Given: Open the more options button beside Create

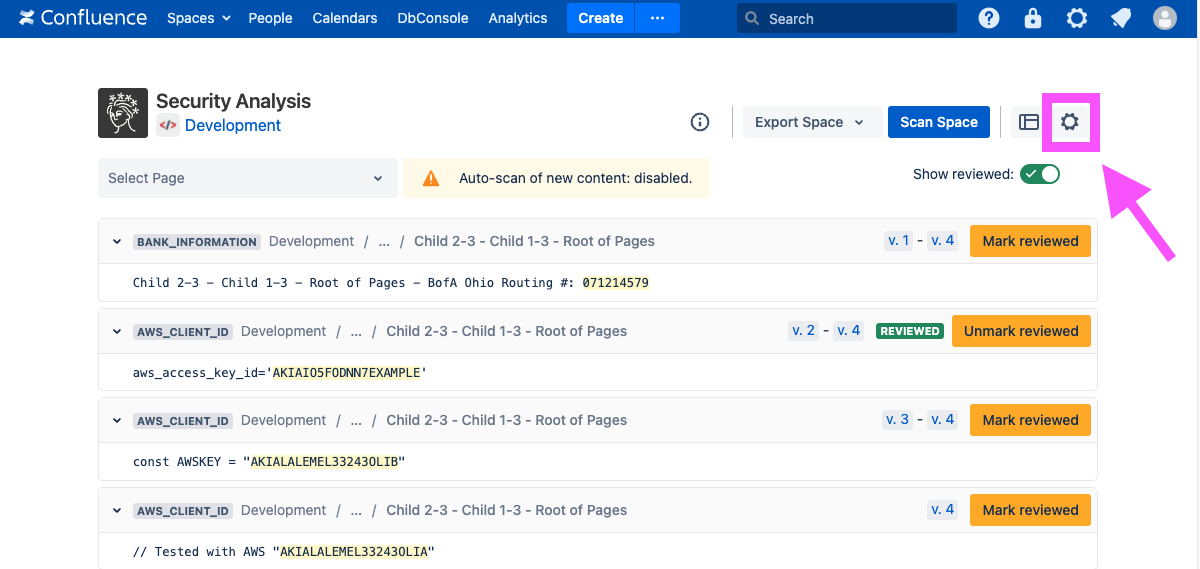Looking at the screenshot, I should point(657,18).
